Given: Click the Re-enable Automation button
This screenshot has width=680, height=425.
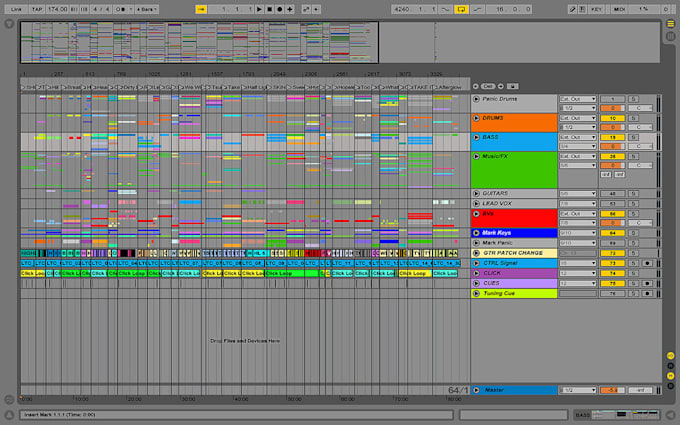Looking at the screenshot, I should [x=317, y=9].
